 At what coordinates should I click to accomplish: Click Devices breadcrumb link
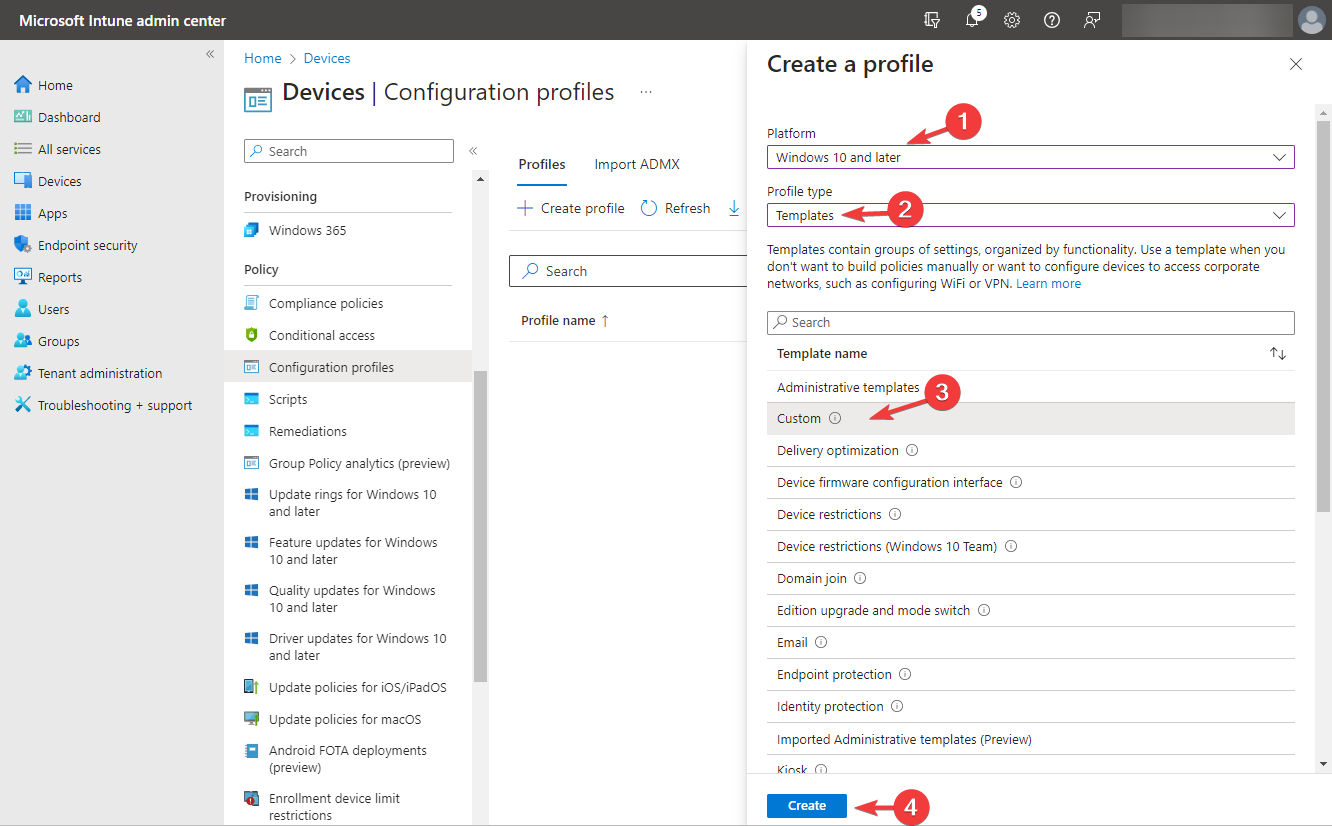(327, 58)
